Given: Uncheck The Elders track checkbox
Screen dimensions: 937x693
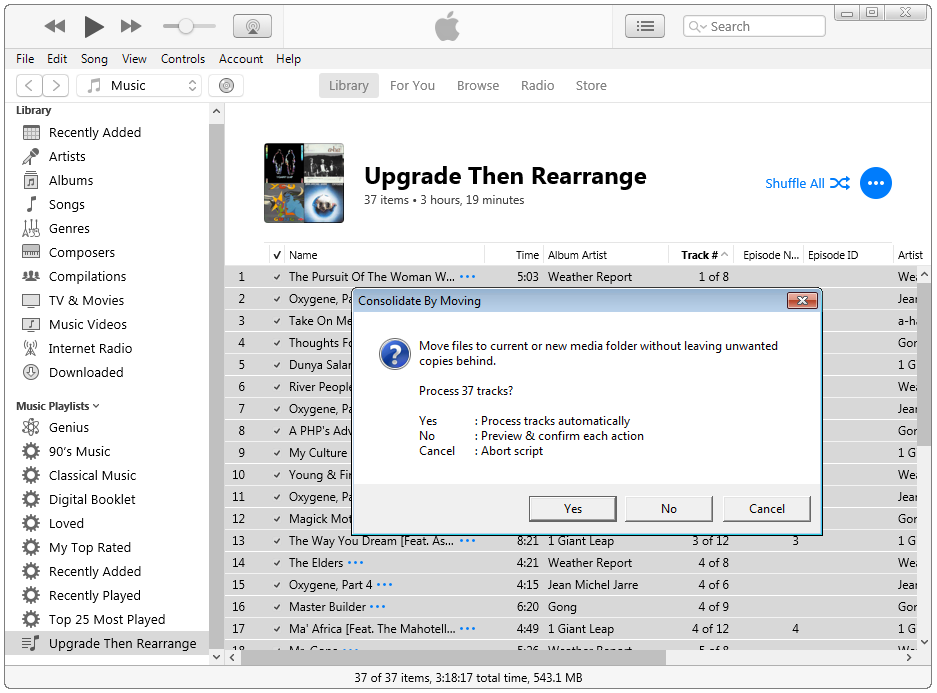Looking at the screenshot, I should [277, 563].
